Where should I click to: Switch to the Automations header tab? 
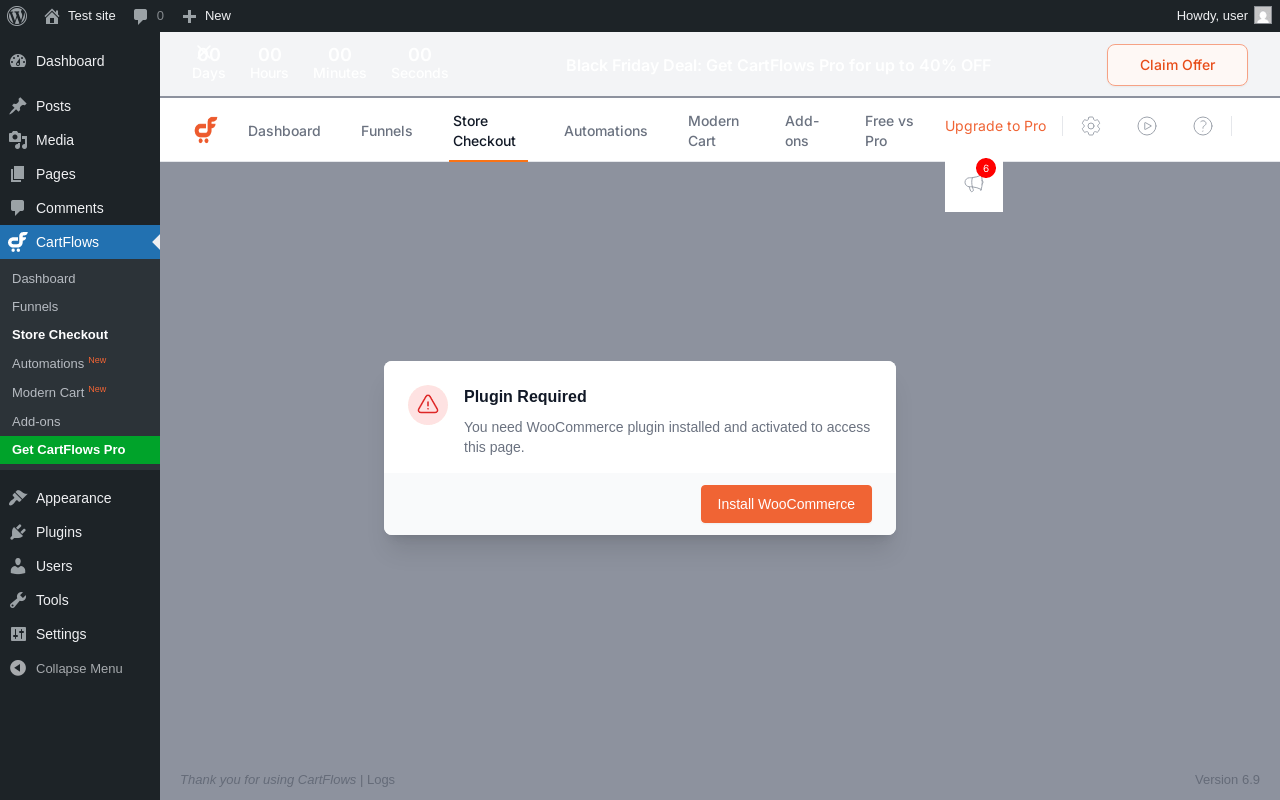click(x=606, y=131)
